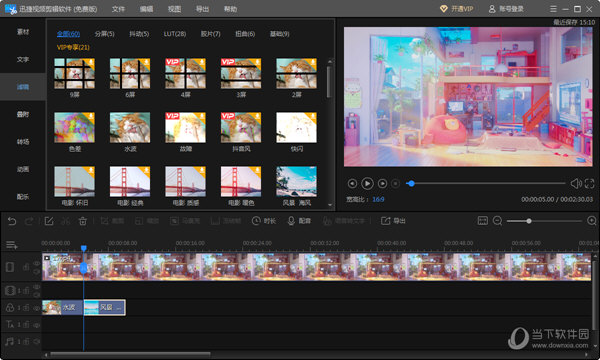Show the Distort (6) filter category
600x360 pixels.
pyautogui.click(x=245, y=34)
